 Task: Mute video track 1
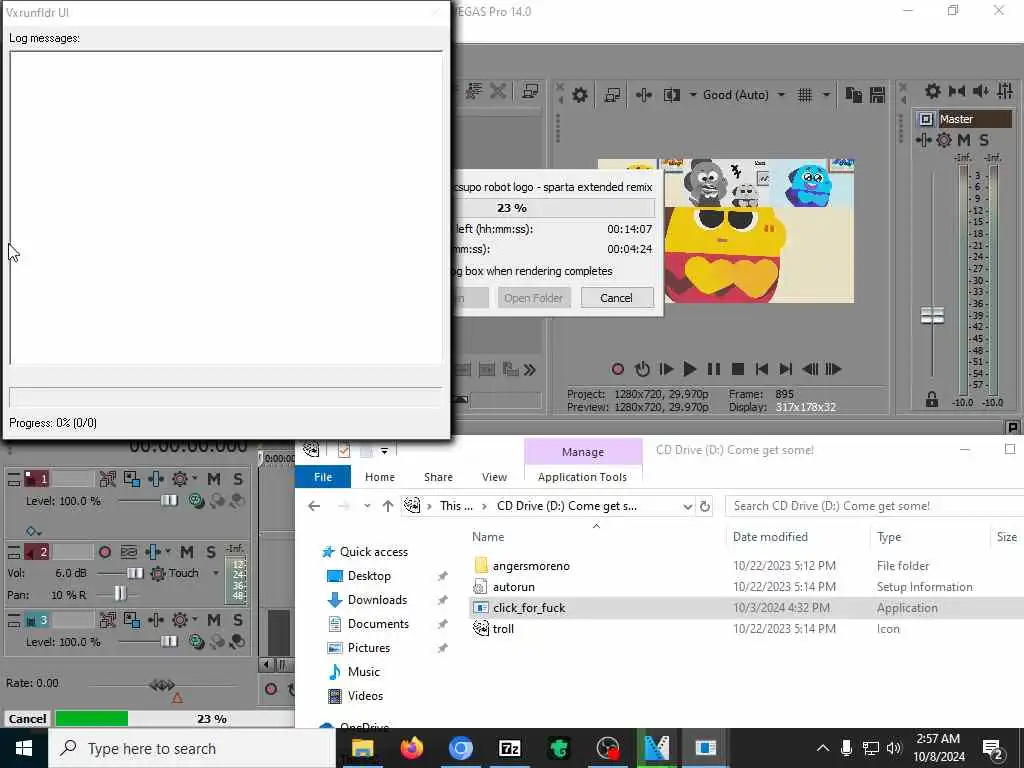point(214,479)
